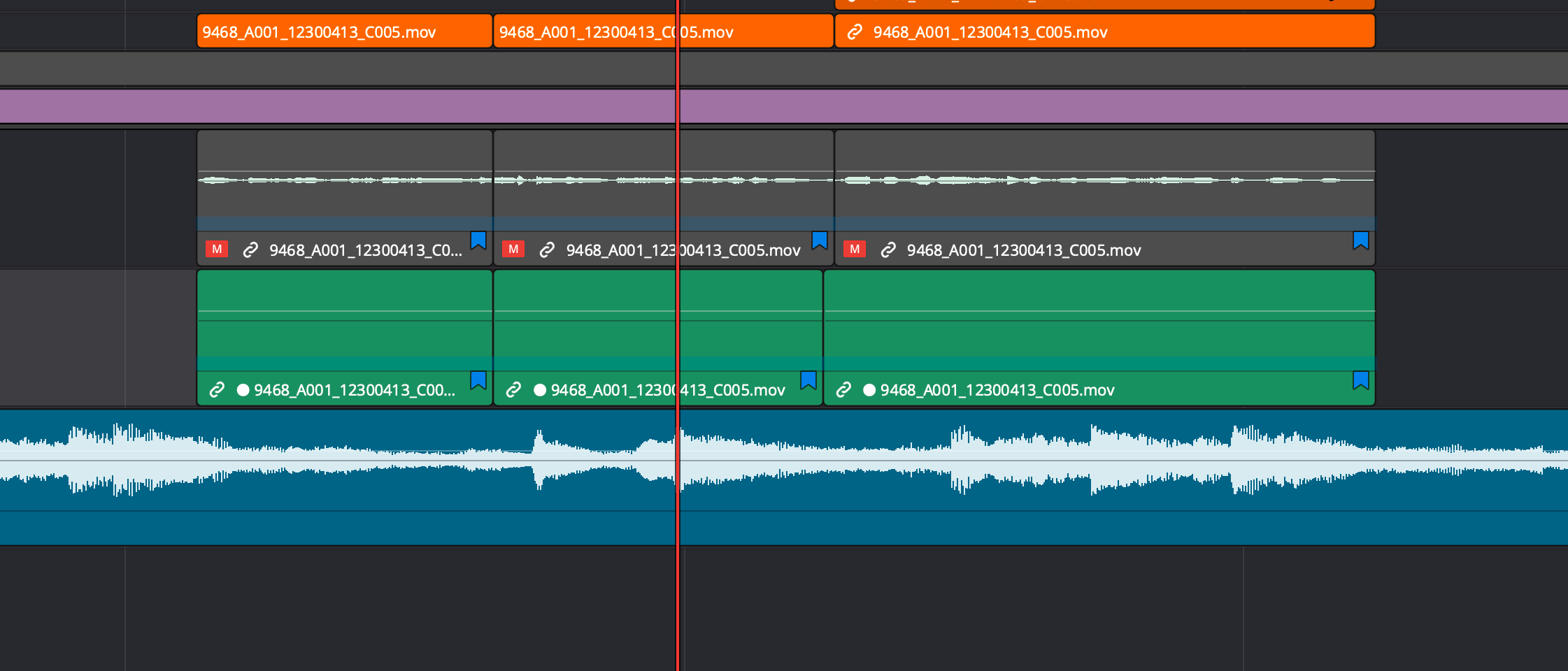Select the rightmost orange video clip by its filename
1568x671 pixels.
click(x=990, y=32)
